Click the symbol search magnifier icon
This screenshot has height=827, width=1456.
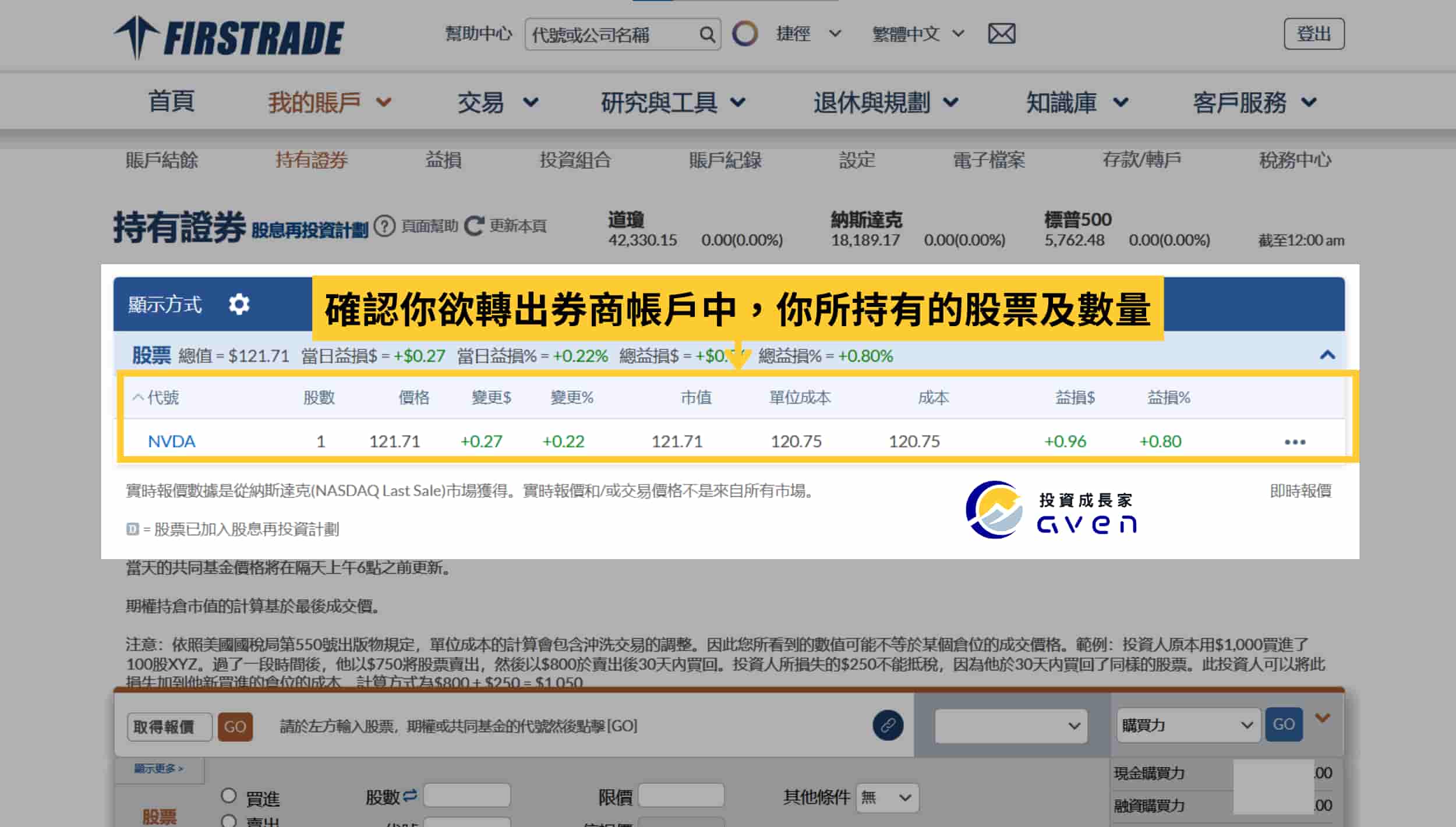coord(708,34)
